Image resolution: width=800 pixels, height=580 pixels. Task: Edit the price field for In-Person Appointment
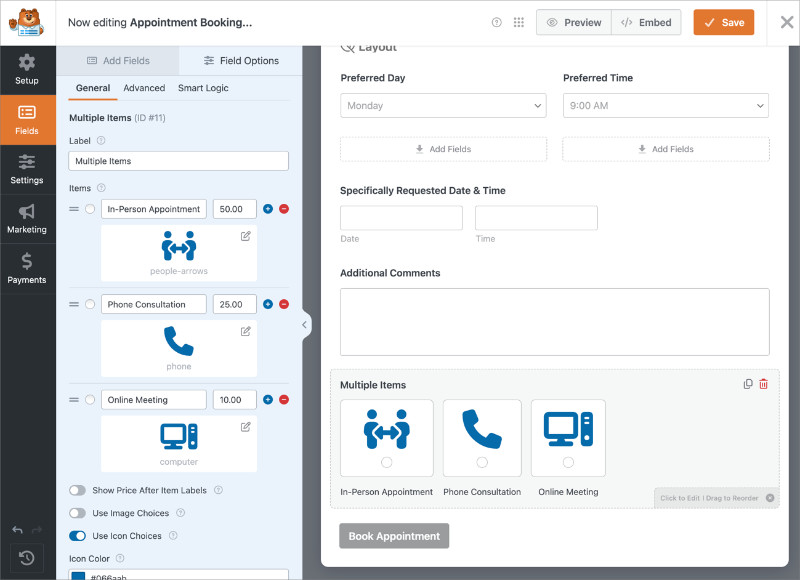click(234, 209)
